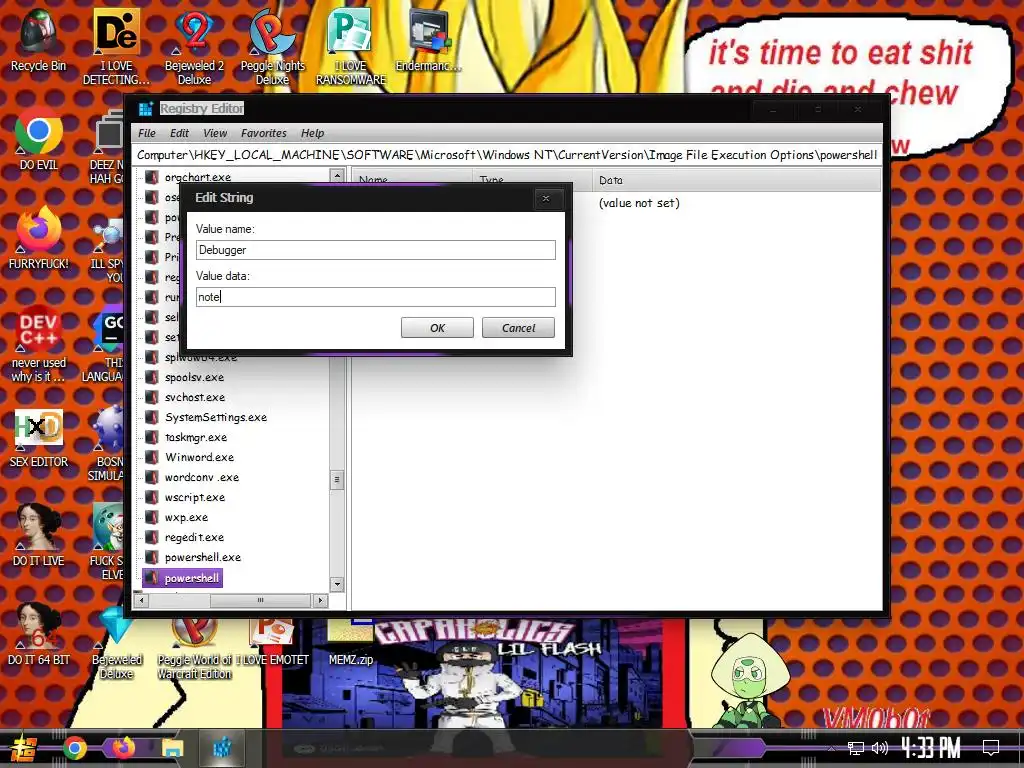
Task: Click horizontal scrollbar left arrow in tree
Action: (x=141, y=600)
